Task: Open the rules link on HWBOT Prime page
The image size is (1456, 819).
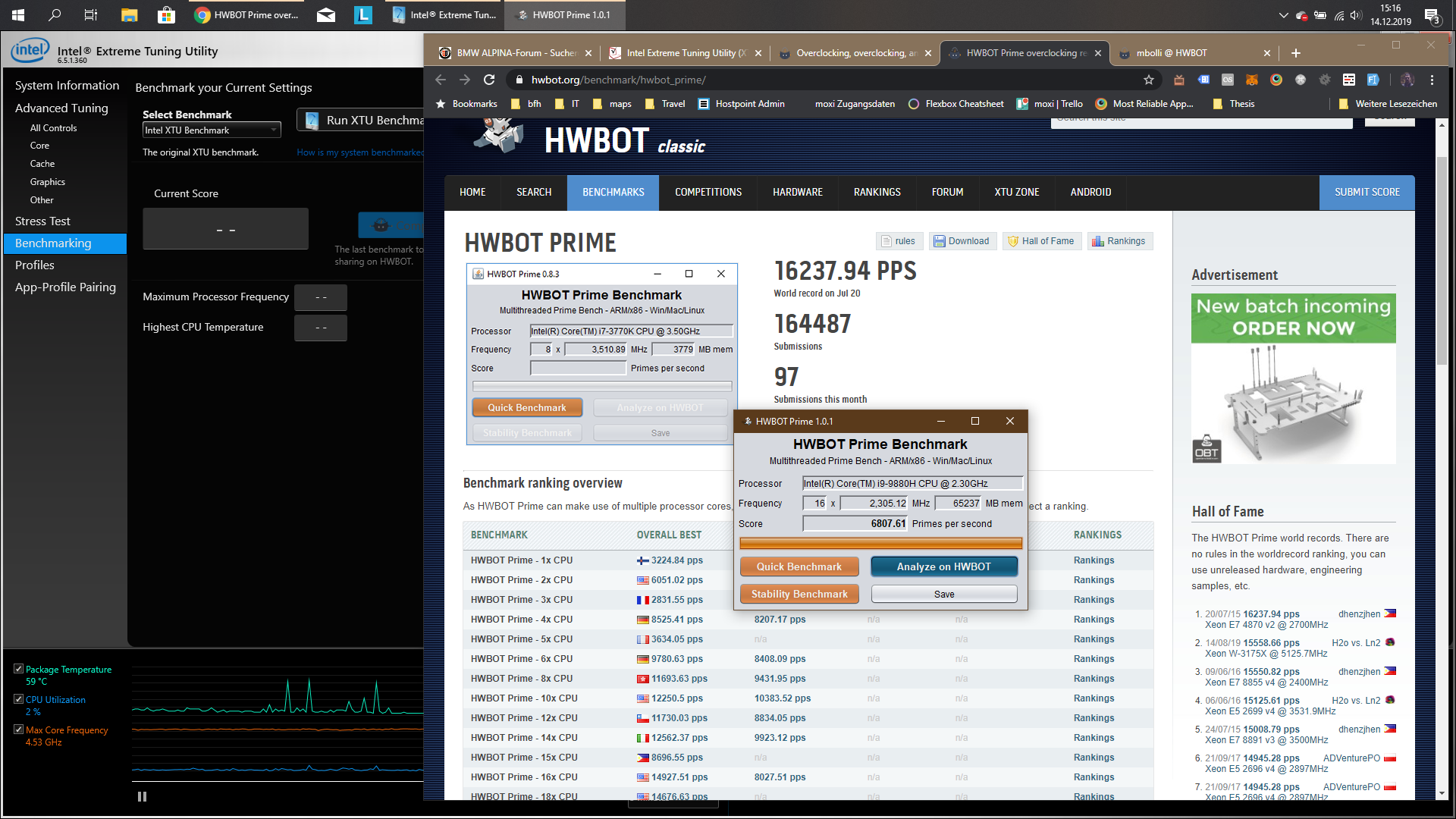Action: click(898, 241)
